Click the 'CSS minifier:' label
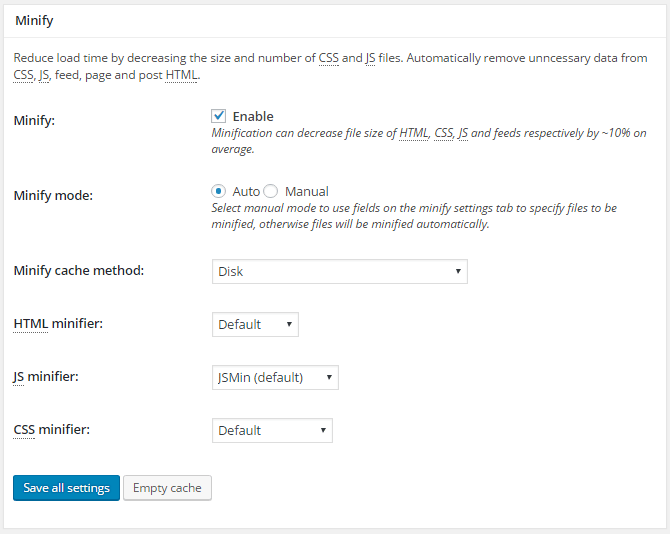This screenshot has width=670, height=534. [52, 429]
